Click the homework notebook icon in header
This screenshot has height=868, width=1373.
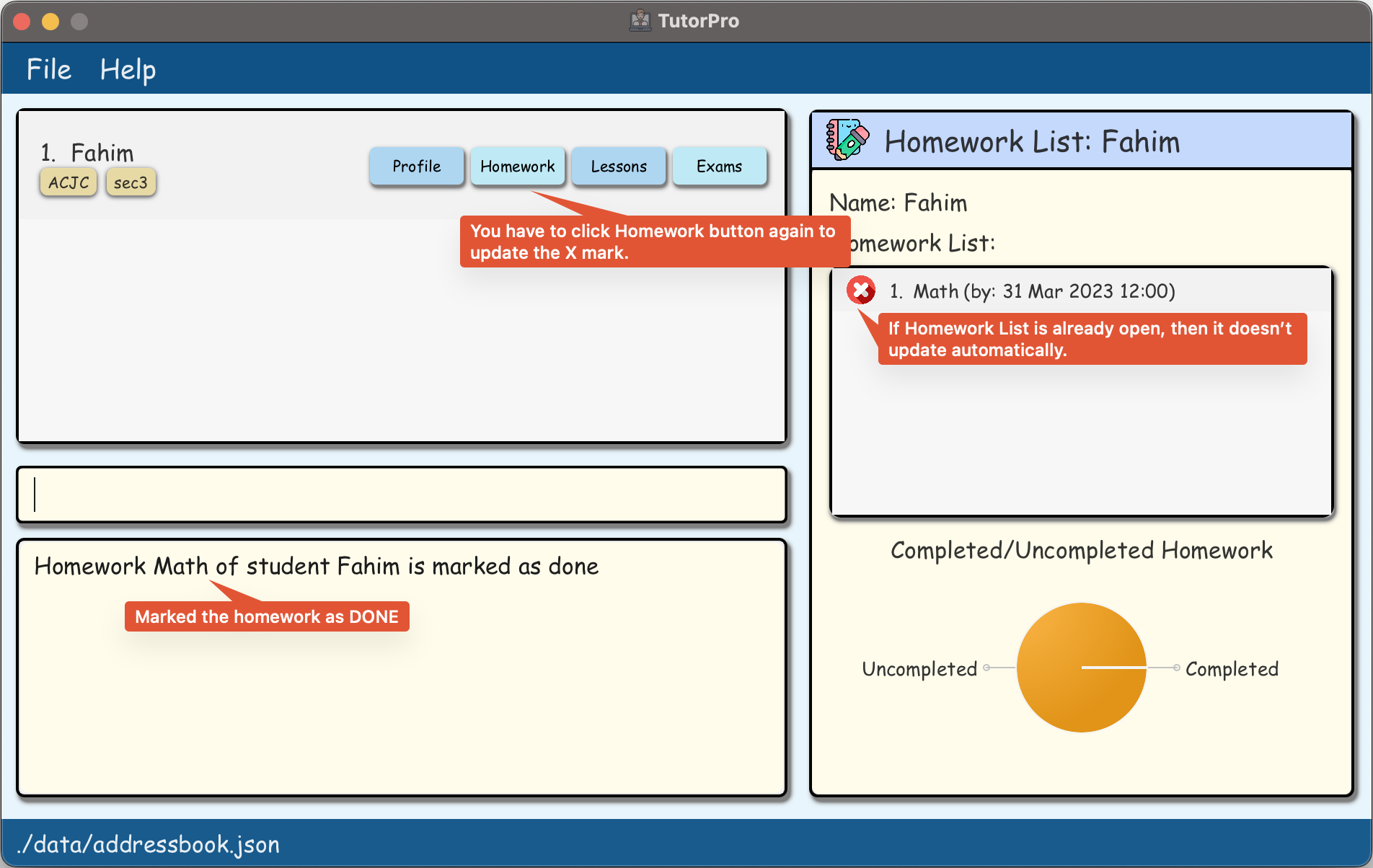tap(847, 140)
